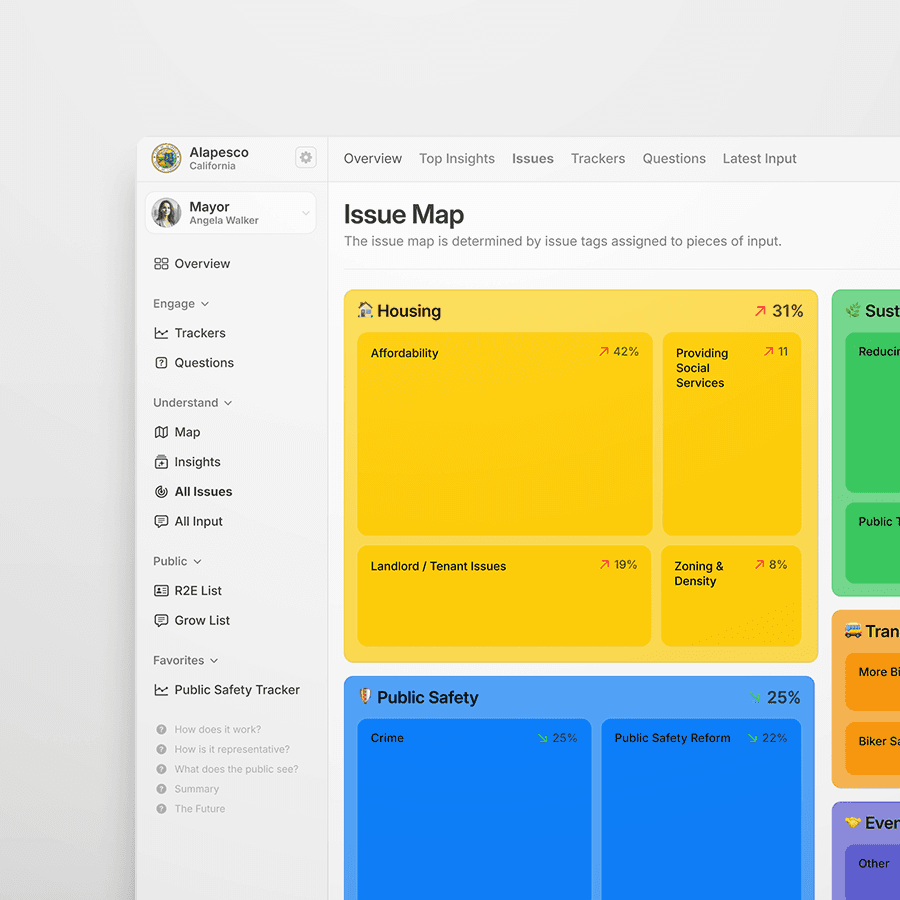Click the Public Safety shield icon

365,696
